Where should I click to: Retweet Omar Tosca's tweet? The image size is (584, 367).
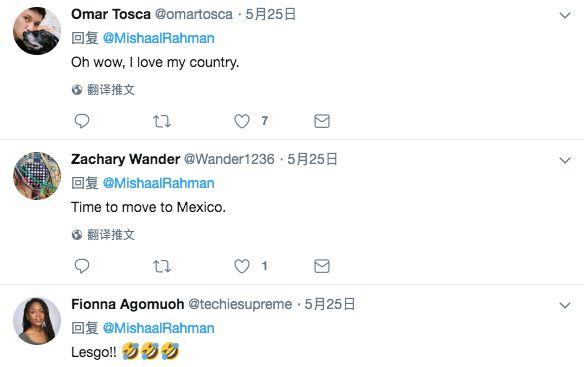click(162, 121)
